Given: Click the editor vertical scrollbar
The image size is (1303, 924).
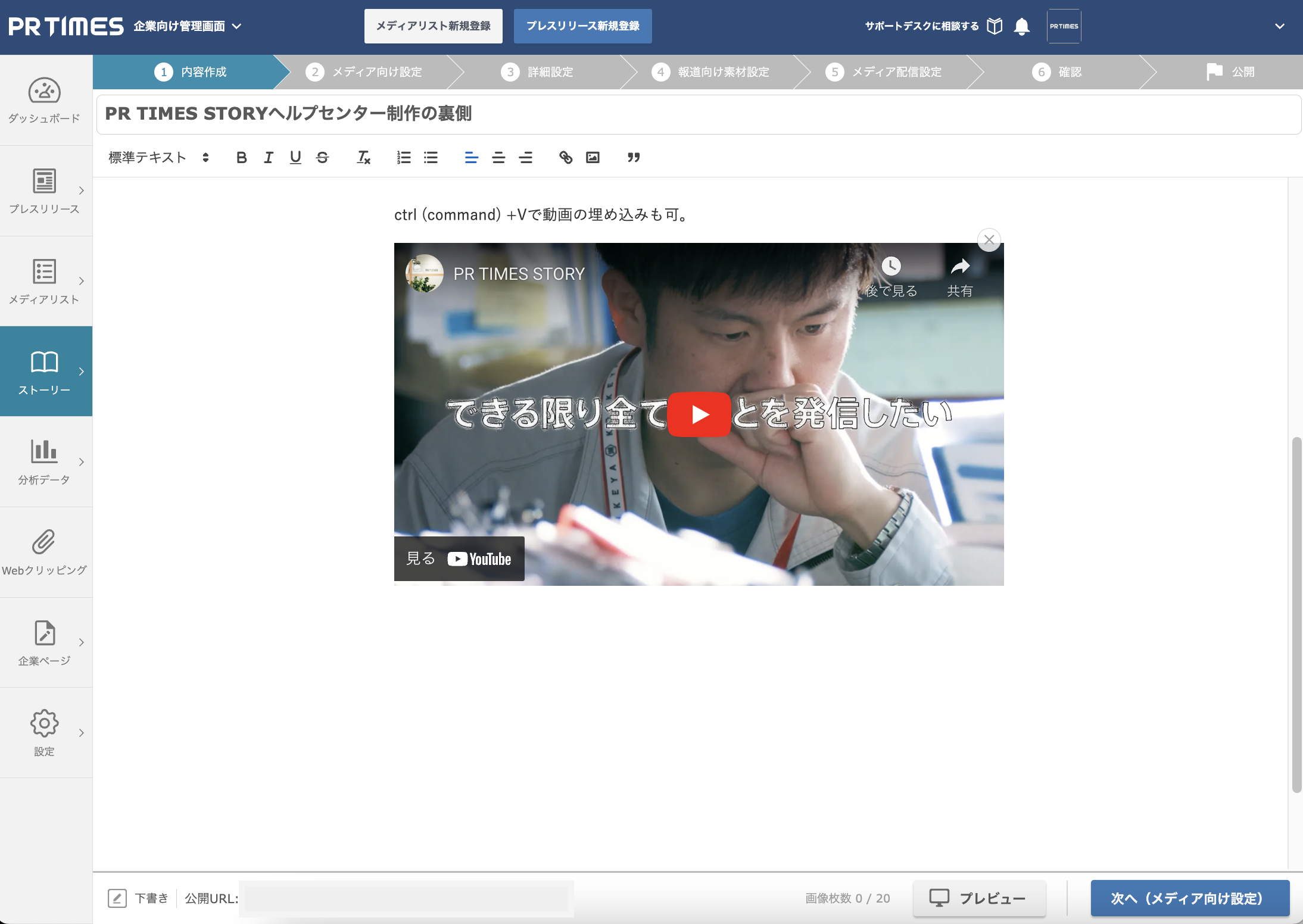Looking at the screenshot, I should click(1296, 614).
